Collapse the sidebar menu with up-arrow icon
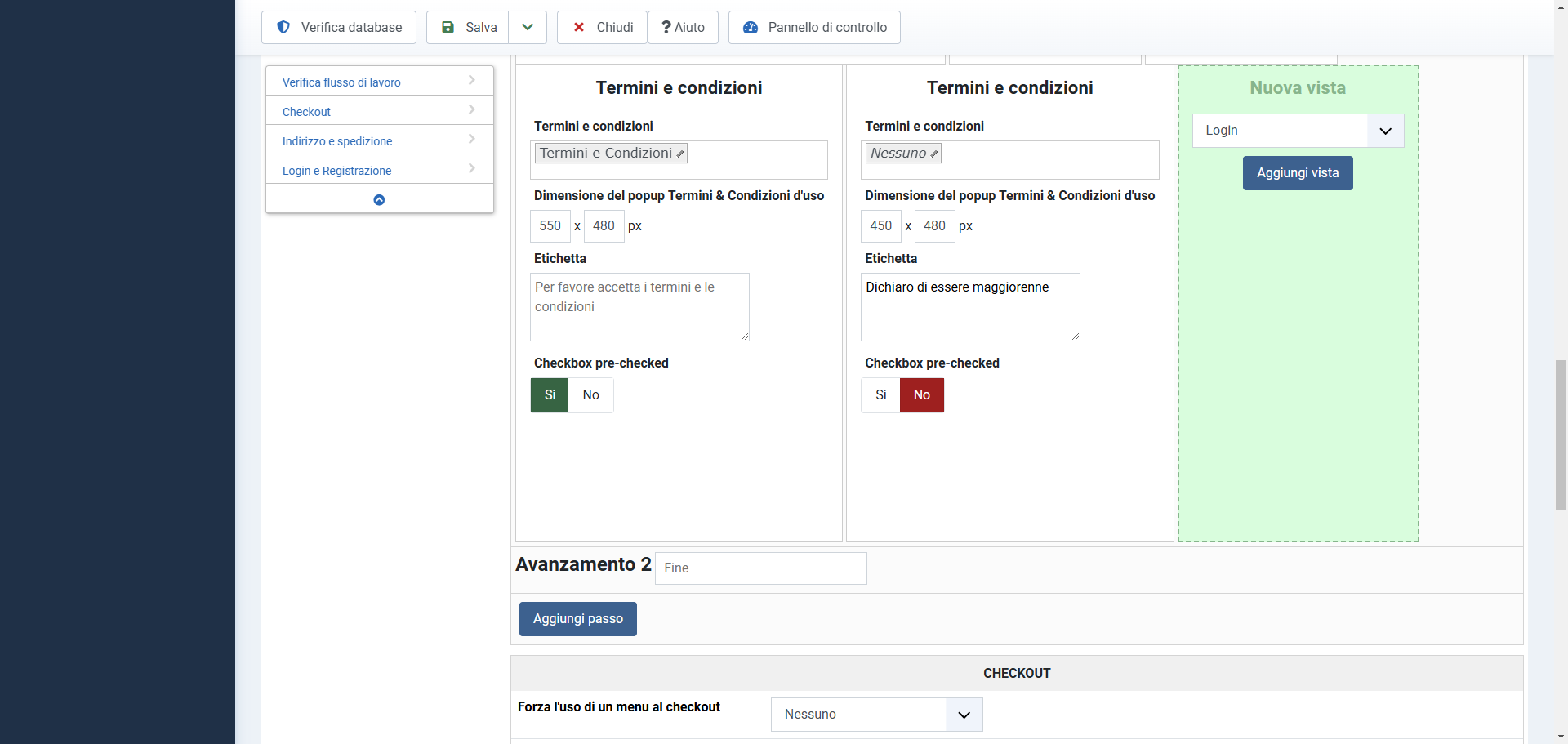Screen dimensions: 1568x744 pos(379,199)
